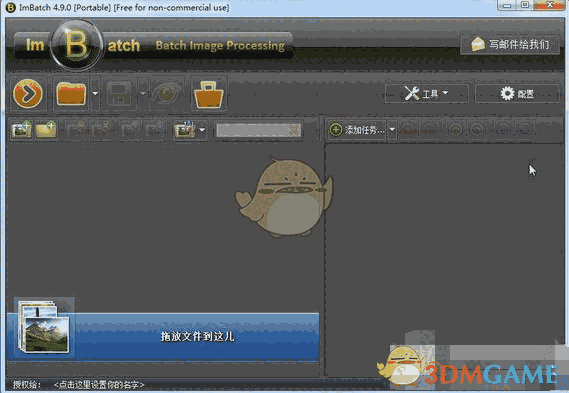Screen dimensions: 569x393
Task: Expand dropdown arrow beside the save disk icon
Action: click(x=143, y=94)
